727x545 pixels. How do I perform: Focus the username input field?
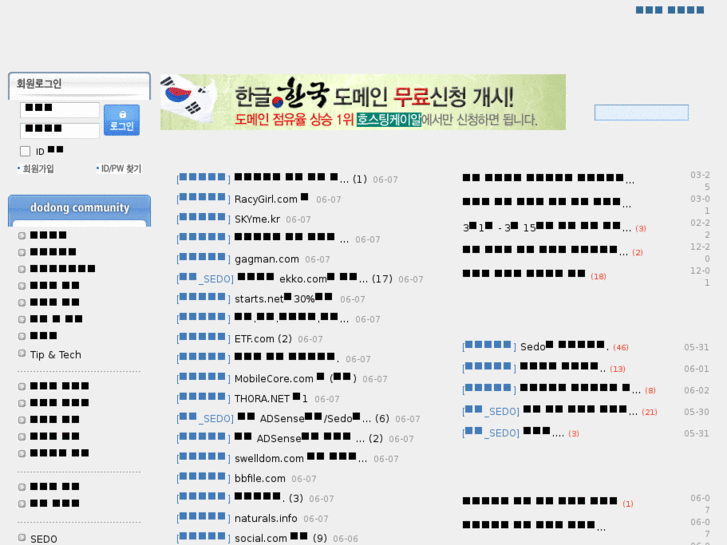tap(60, 110)
